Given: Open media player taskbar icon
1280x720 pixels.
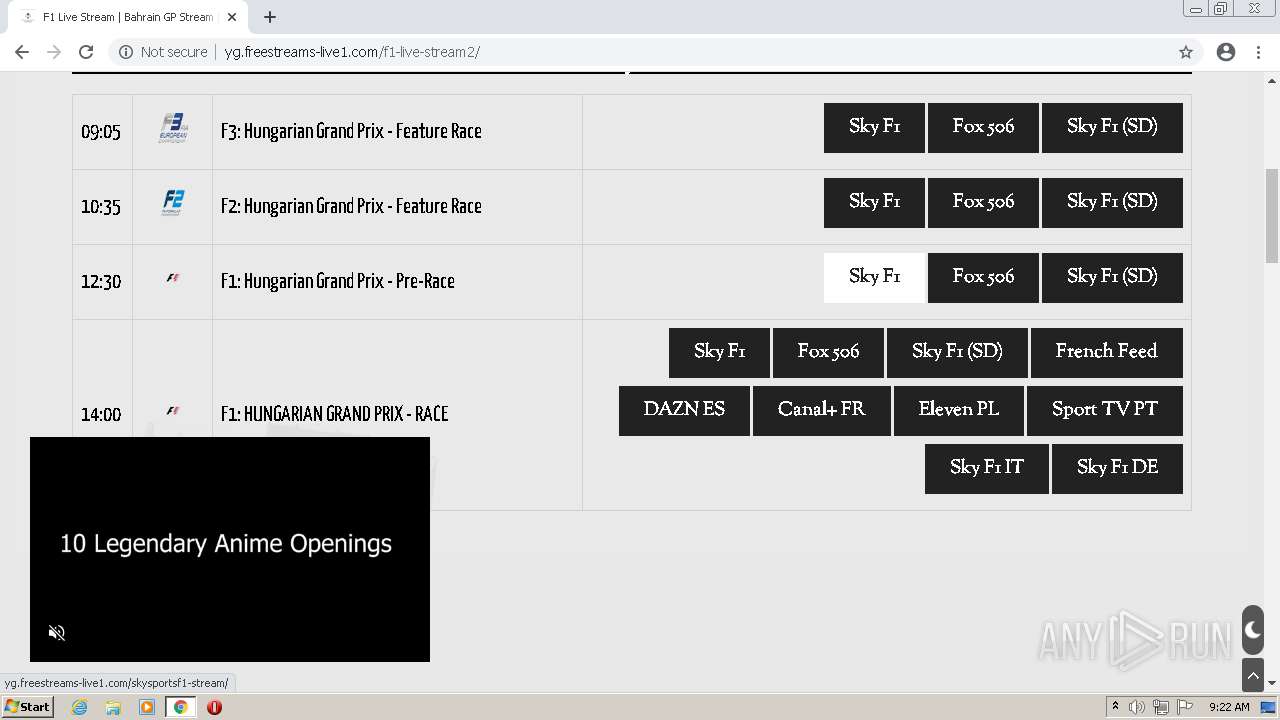Looking at the screenshot, I should [x=147, y=707].
